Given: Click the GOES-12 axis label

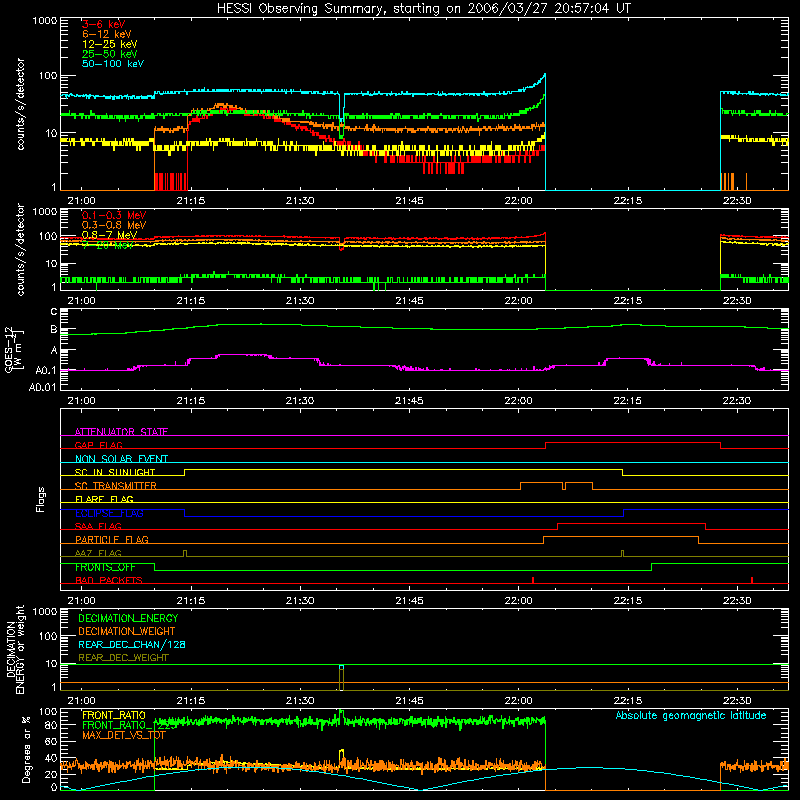Looking at the screenshot, I should (x=14, y=349).
